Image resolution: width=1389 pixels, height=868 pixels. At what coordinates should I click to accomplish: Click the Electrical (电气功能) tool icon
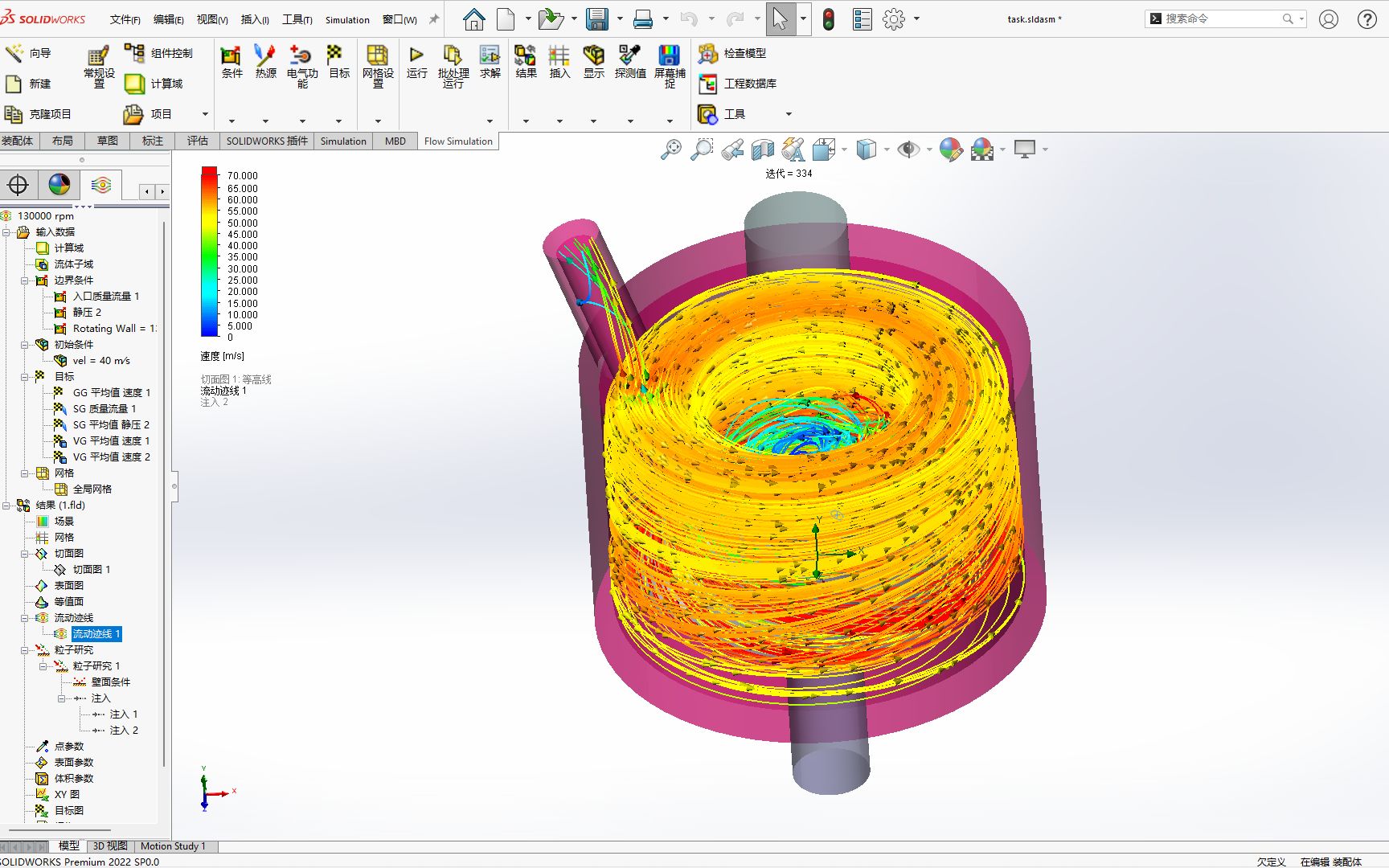[301, 66]
